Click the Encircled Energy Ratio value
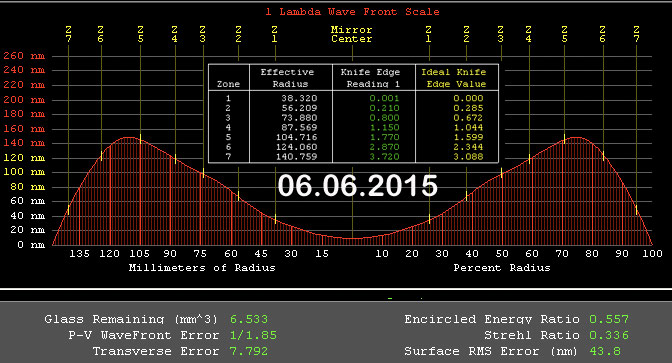This screenshot has height=363, width=672. point(609,319)
